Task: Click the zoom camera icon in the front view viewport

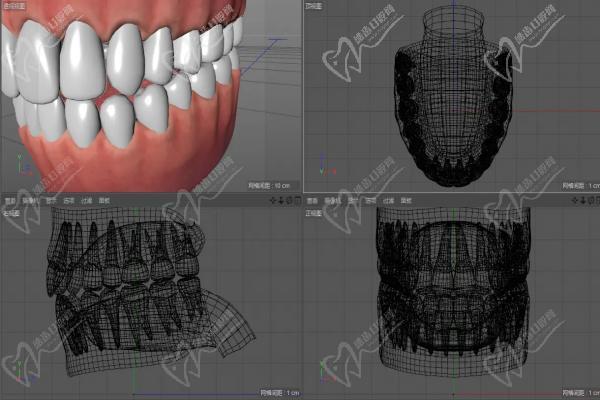Action: click(578, 200)
